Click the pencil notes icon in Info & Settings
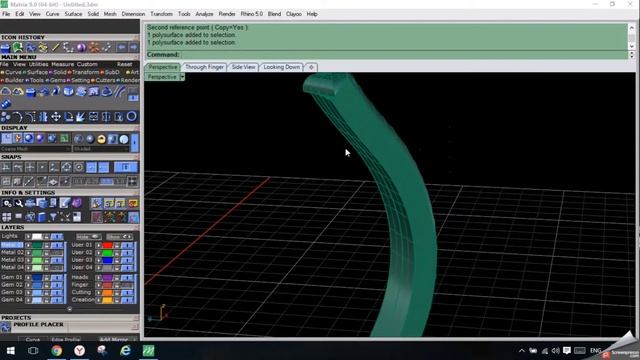 [64, 203]
